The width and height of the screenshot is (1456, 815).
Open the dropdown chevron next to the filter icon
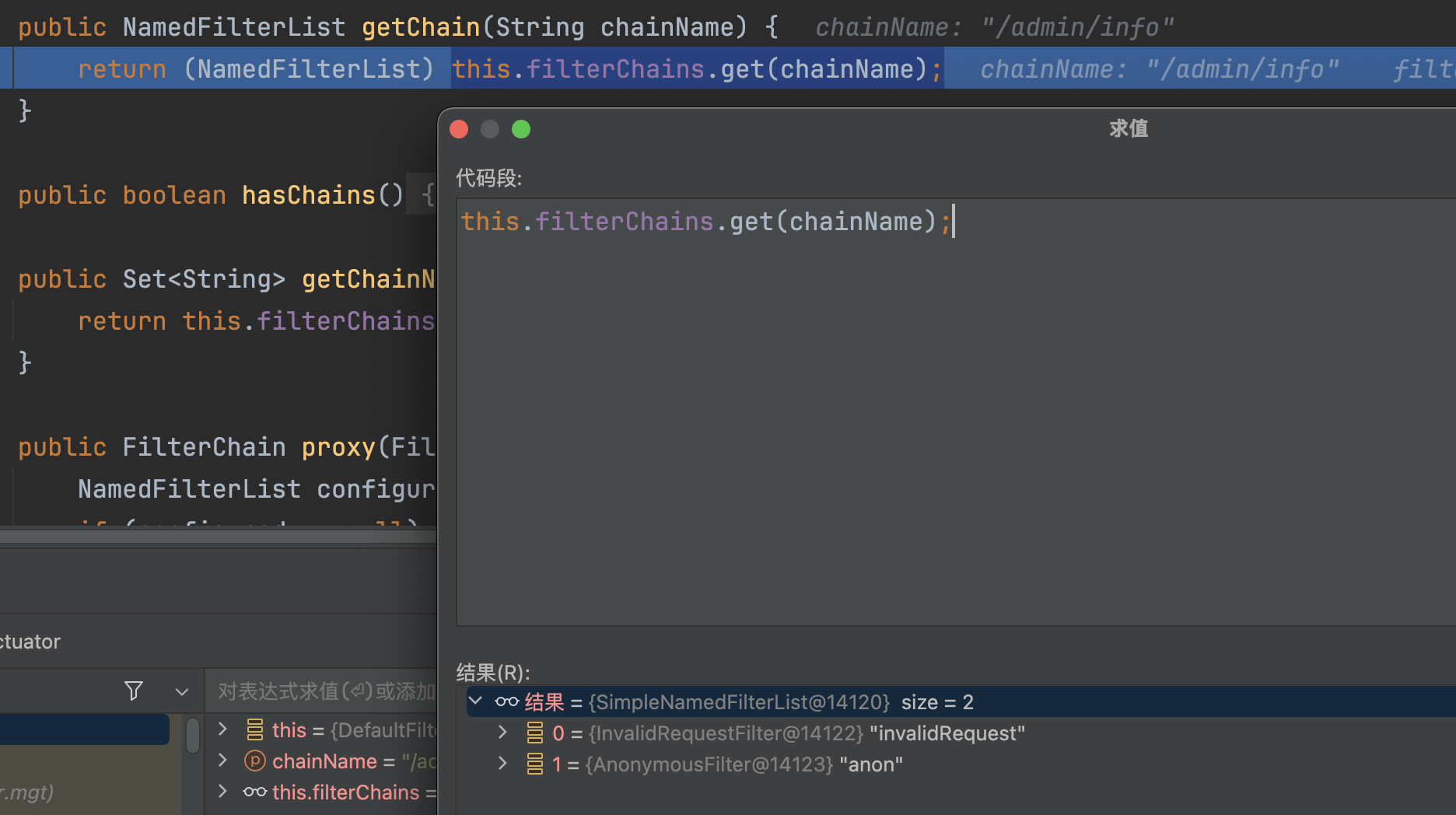pos(182,691)
